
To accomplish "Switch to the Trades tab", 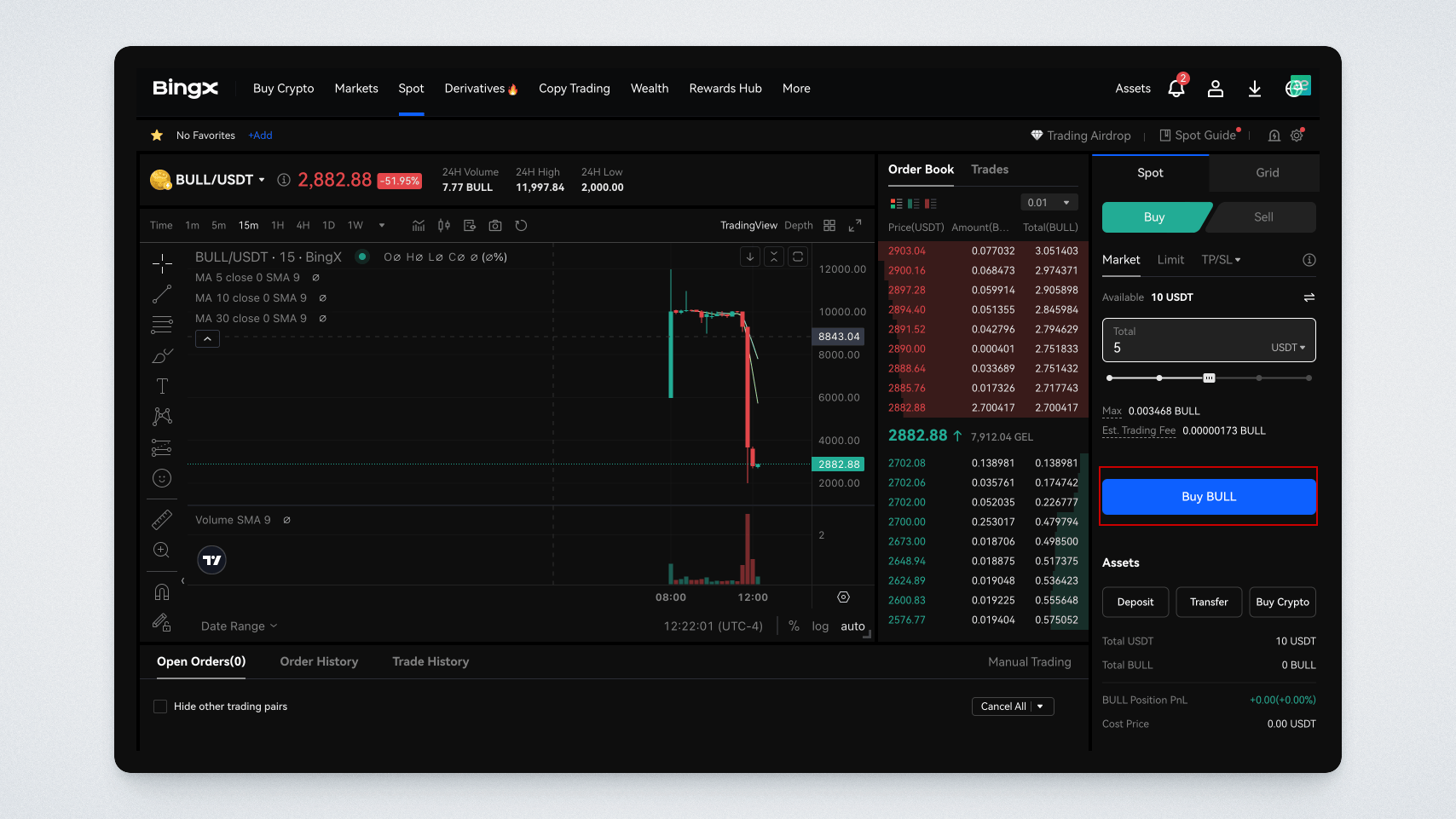I will tap(990, 170).
